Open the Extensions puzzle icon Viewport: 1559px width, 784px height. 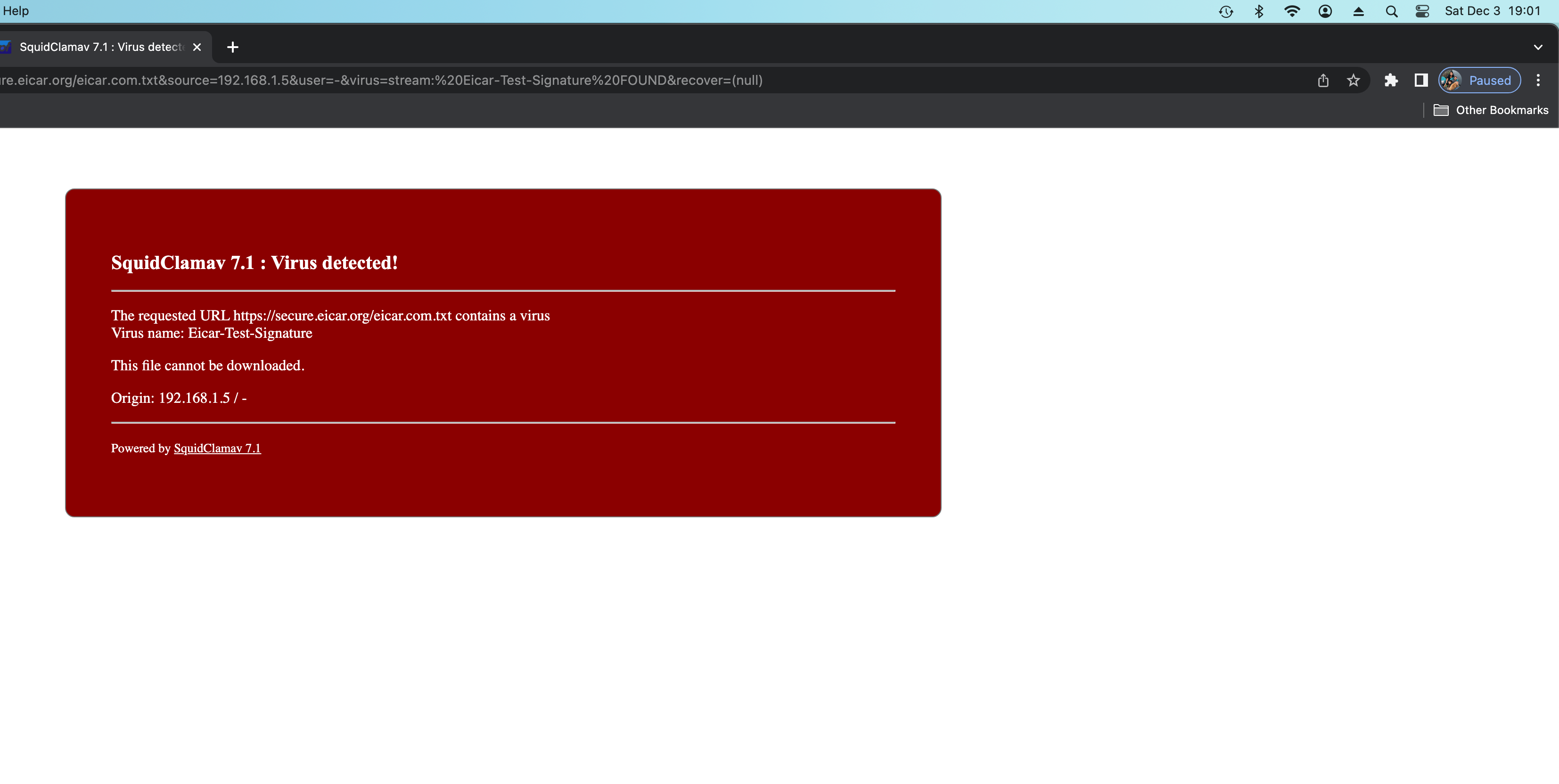[x=1391, y=81]
